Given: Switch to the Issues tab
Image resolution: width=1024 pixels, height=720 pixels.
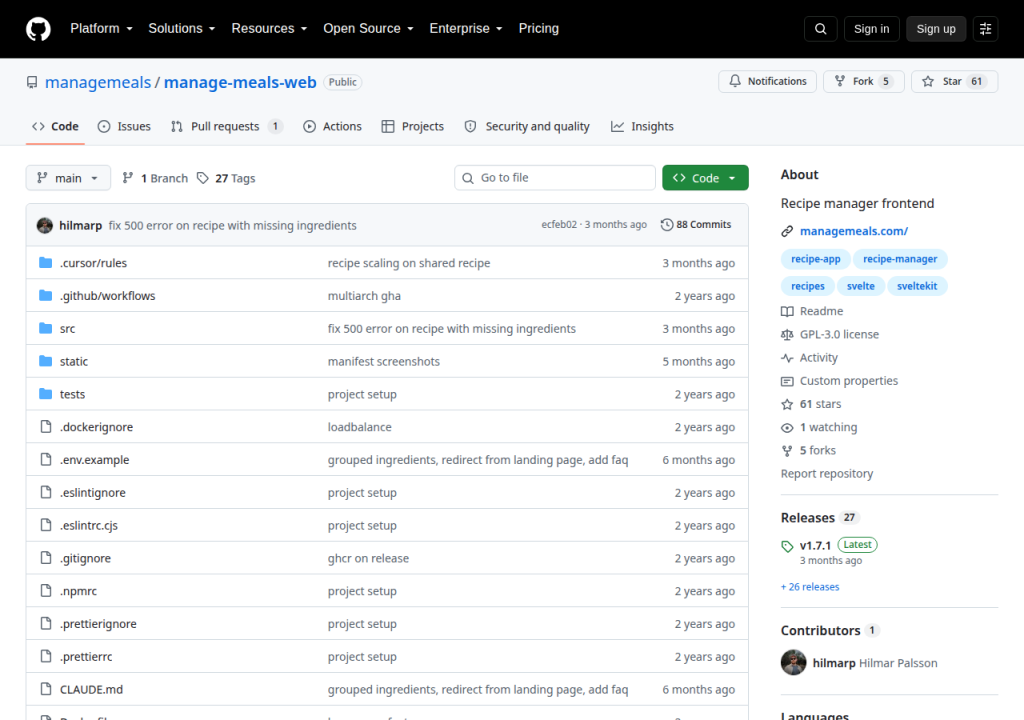Looking at the screenshot, I should (x=124, y=127).
